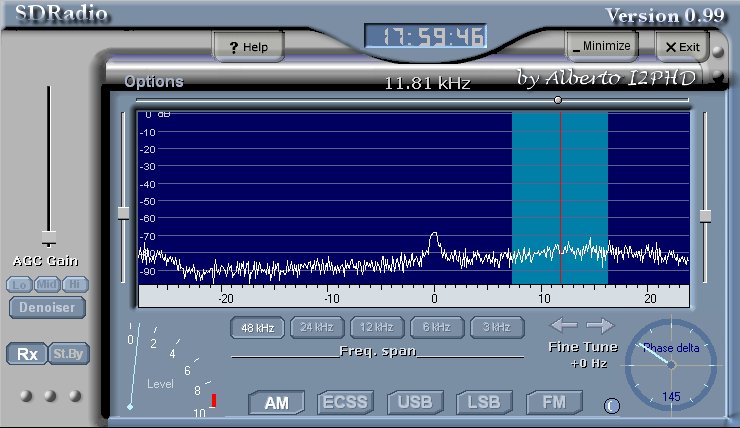This screenshot has width=740, height=428.
Task: Minimize the SDRadio window
Action: (600, 46)
